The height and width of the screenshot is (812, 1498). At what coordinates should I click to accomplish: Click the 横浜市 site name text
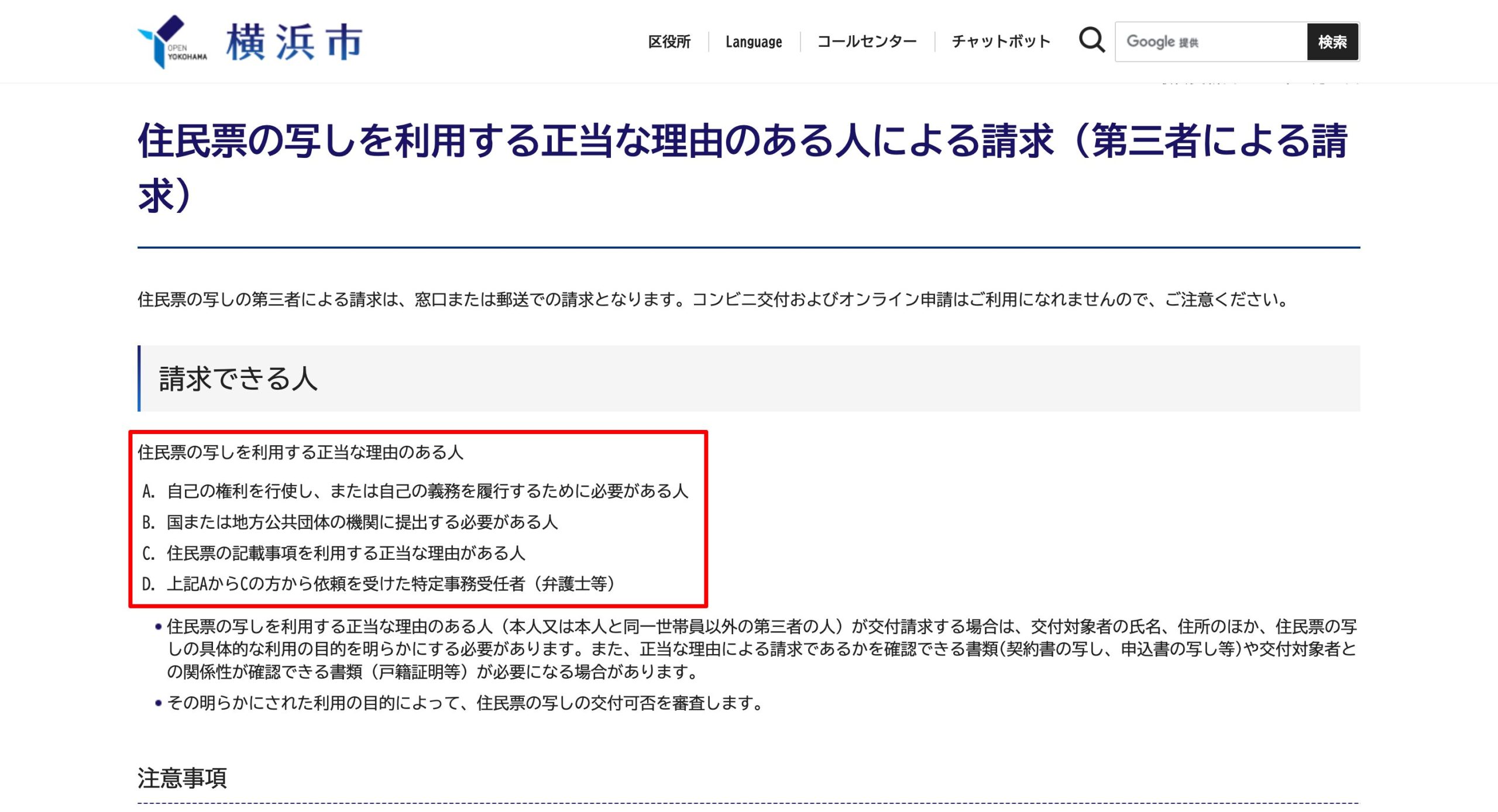(x=294, y=42)
